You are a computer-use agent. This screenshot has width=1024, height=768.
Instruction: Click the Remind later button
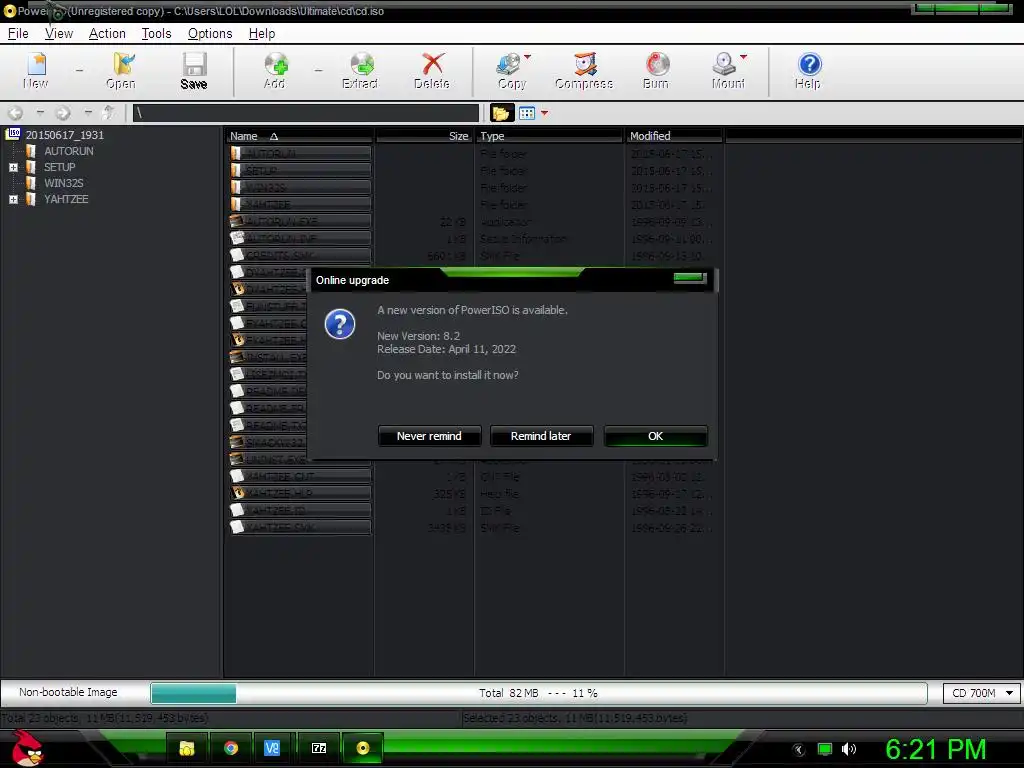(541, 436)
